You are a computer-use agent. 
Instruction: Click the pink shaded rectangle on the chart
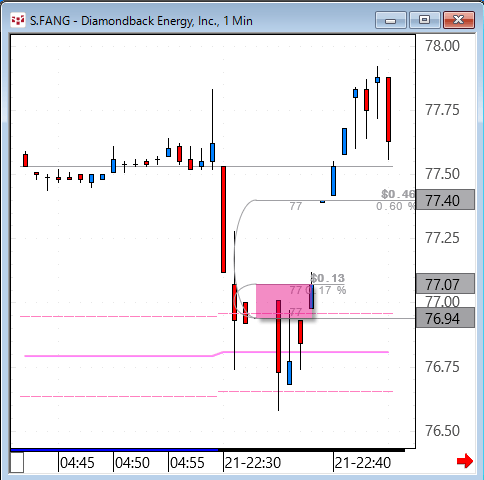pos(284,301)
